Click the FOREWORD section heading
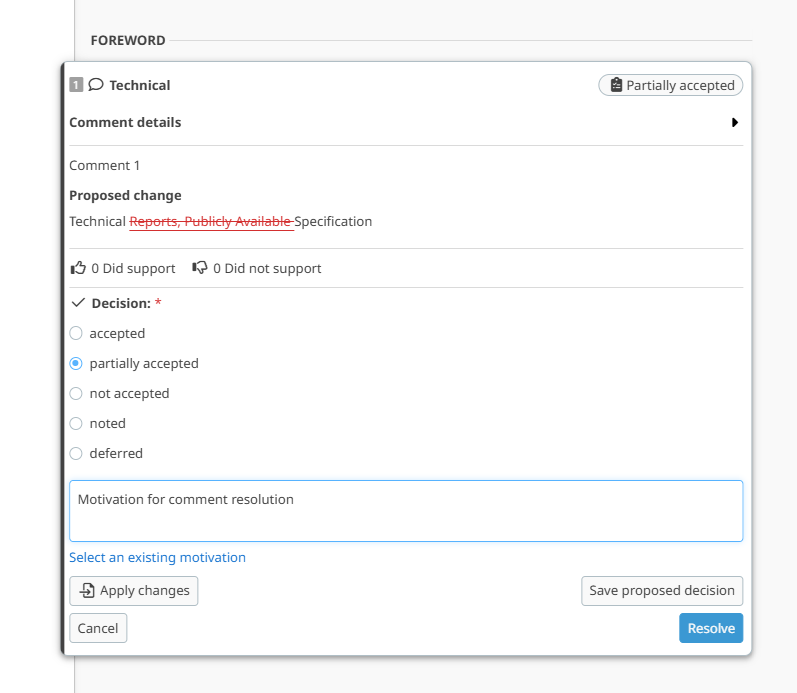This screenshot has height=693, width=797. coord(128,41)
